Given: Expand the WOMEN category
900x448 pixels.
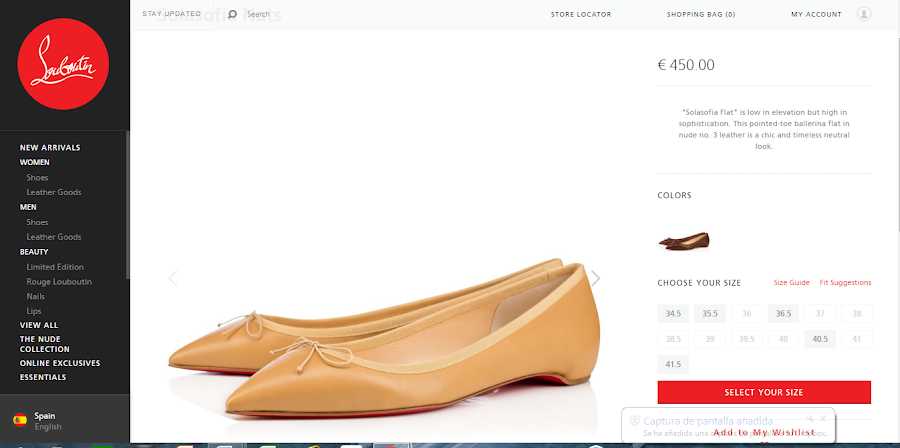Looking at the screenshot, I should coord(34,162).
